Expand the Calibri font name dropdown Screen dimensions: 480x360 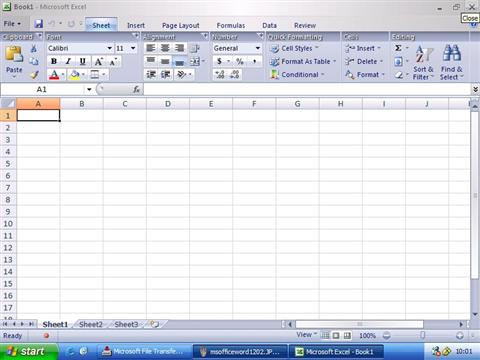coord(109,49)
